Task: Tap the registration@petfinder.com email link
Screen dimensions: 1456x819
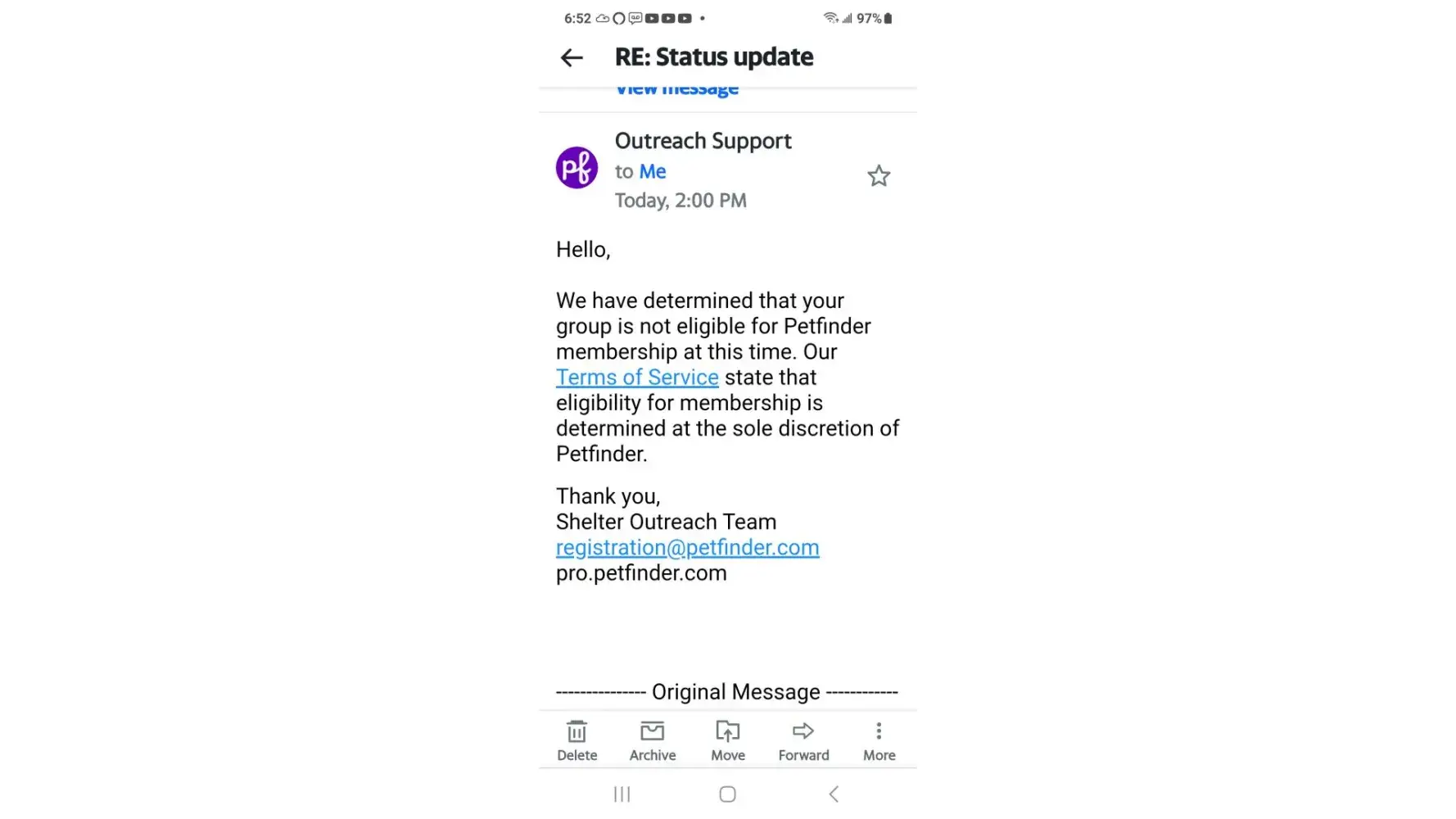Action: 687,548
